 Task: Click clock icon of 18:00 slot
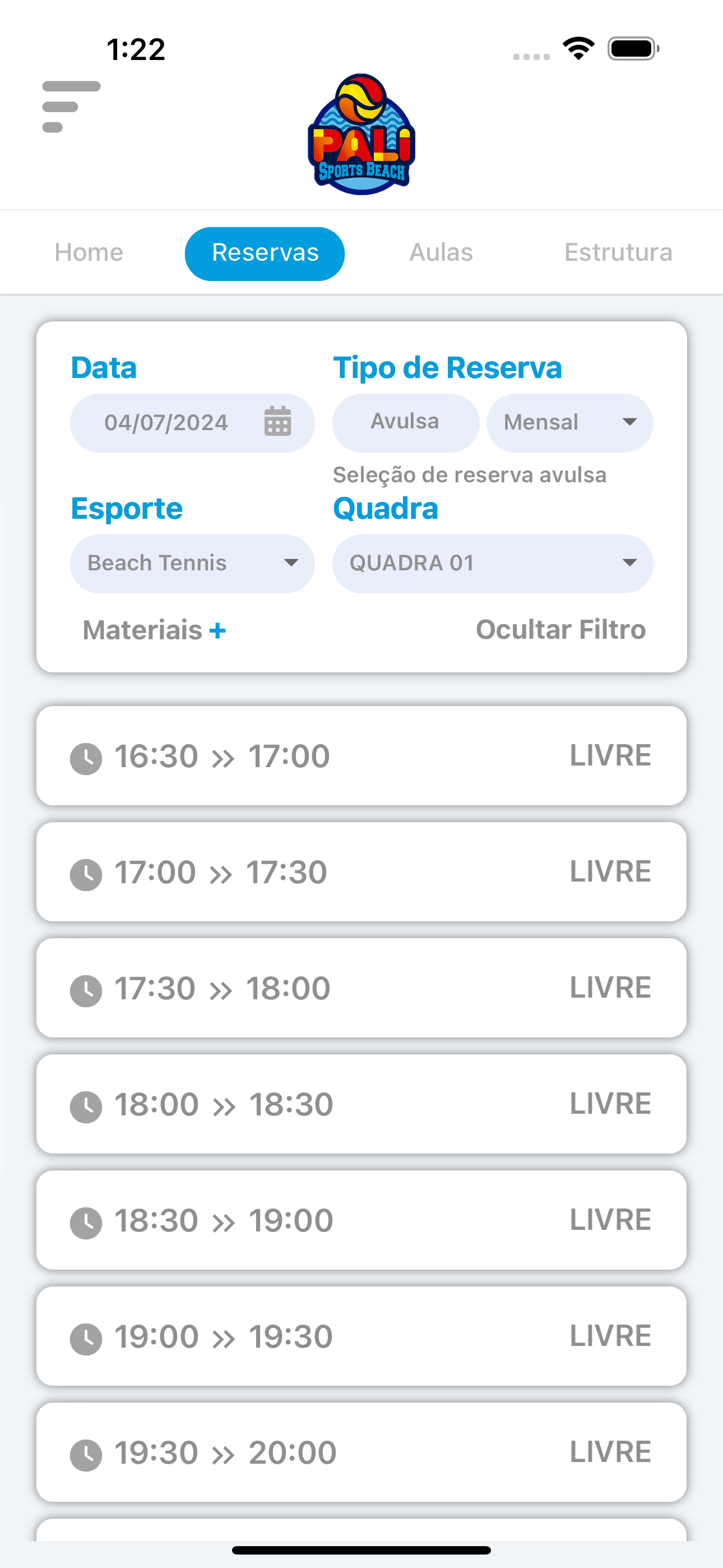pos(86,1106)
